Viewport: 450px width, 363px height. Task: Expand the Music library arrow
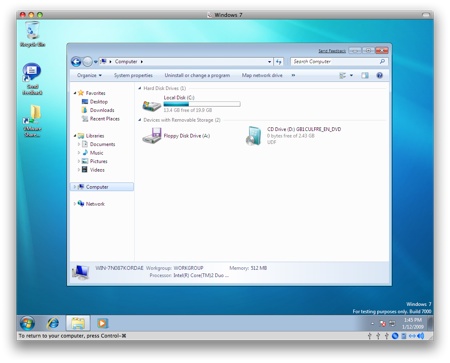[x=79, y=153]
